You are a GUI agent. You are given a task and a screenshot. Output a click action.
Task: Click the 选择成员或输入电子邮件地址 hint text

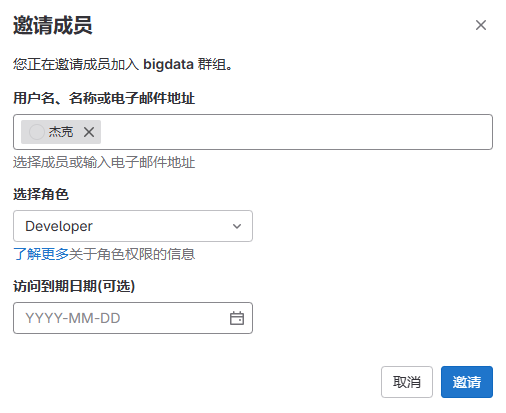104,162
